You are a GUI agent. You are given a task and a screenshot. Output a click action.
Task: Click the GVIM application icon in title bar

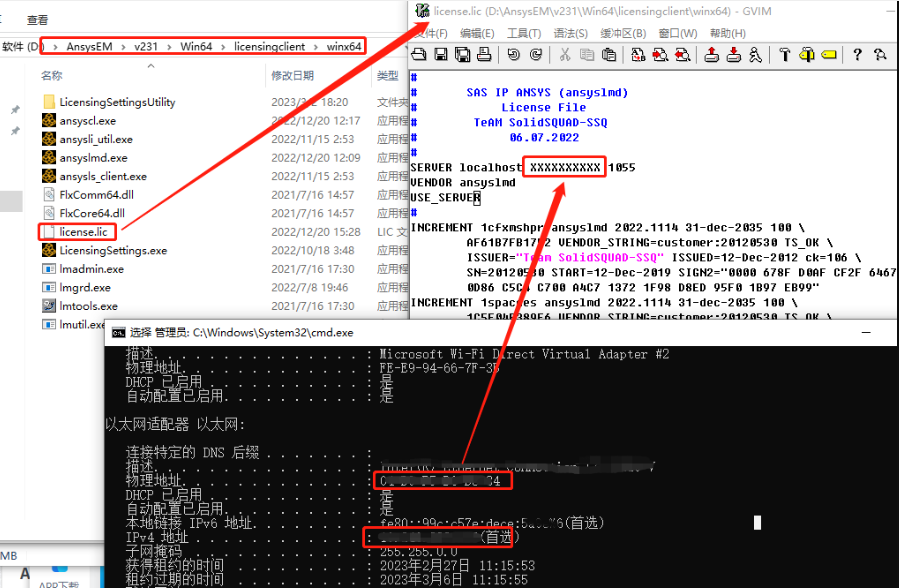pos(422,11)
